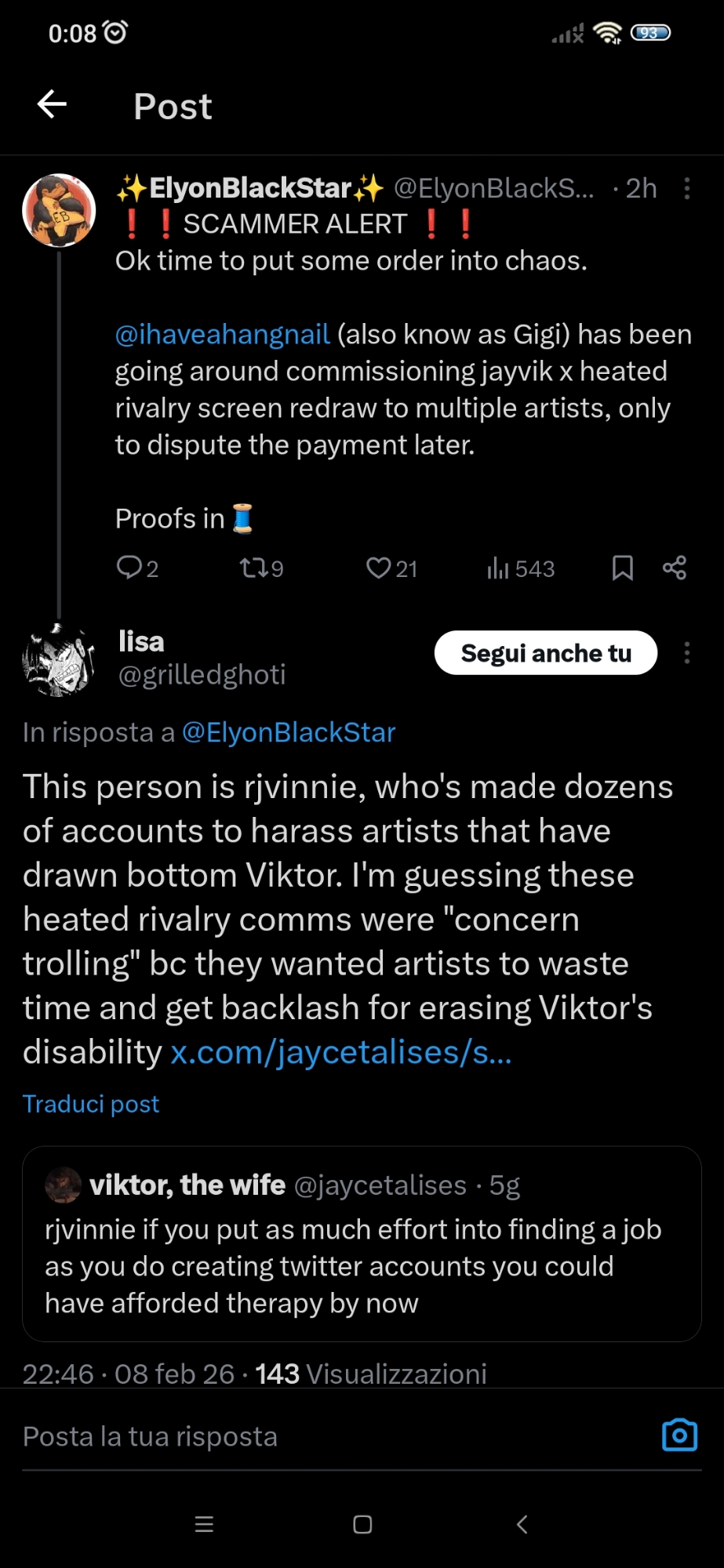Open camera icon in reply bar

[679, 1436]
